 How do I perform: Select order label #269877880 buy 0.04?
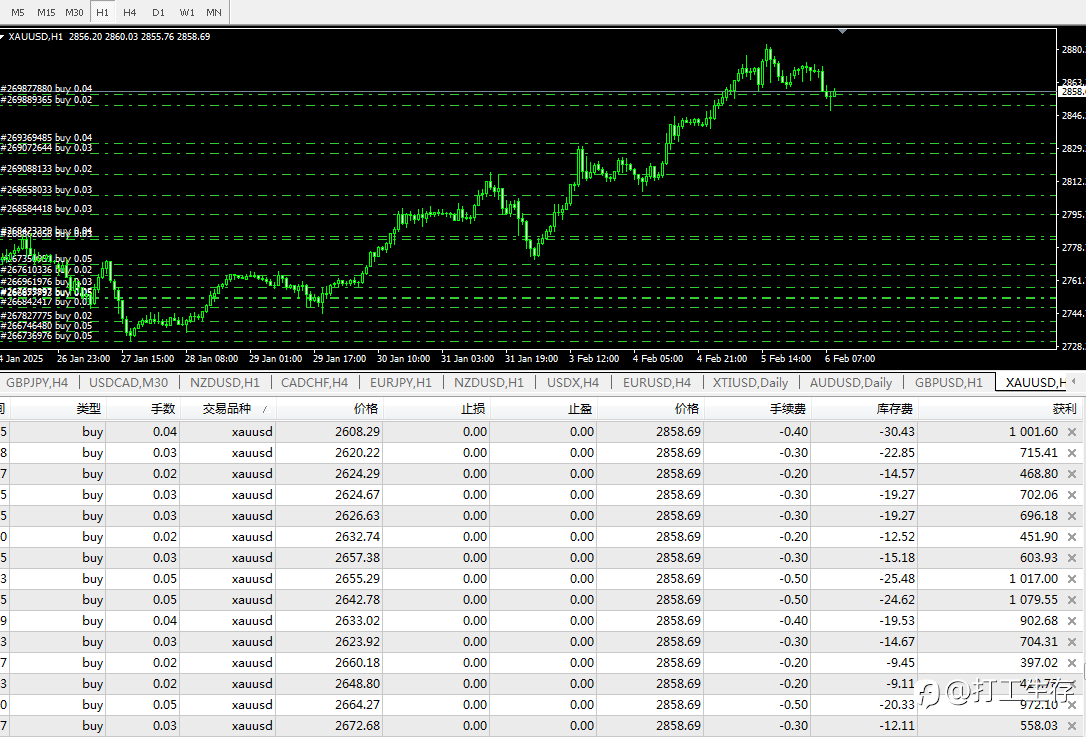46,89
